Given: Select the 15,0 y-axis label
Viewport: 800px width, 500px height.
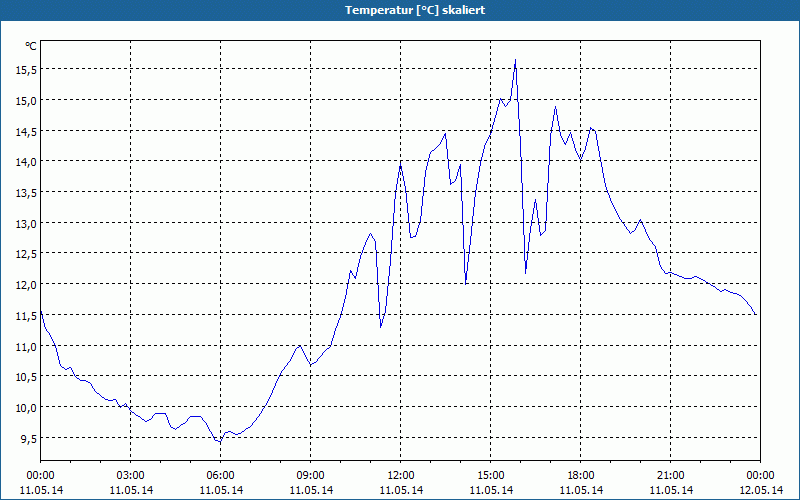Looking at the screenshot, I should [x=26, y=101].
